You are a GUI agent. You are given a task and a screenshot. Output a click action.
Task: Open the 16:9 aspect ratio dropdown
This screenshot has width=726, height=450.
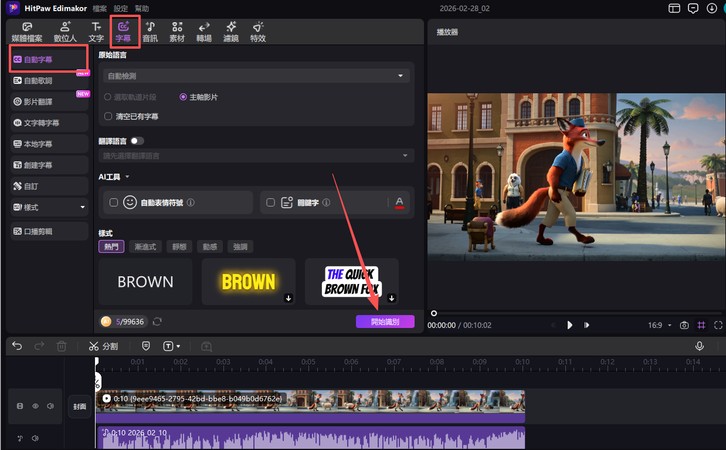[659, 325]
